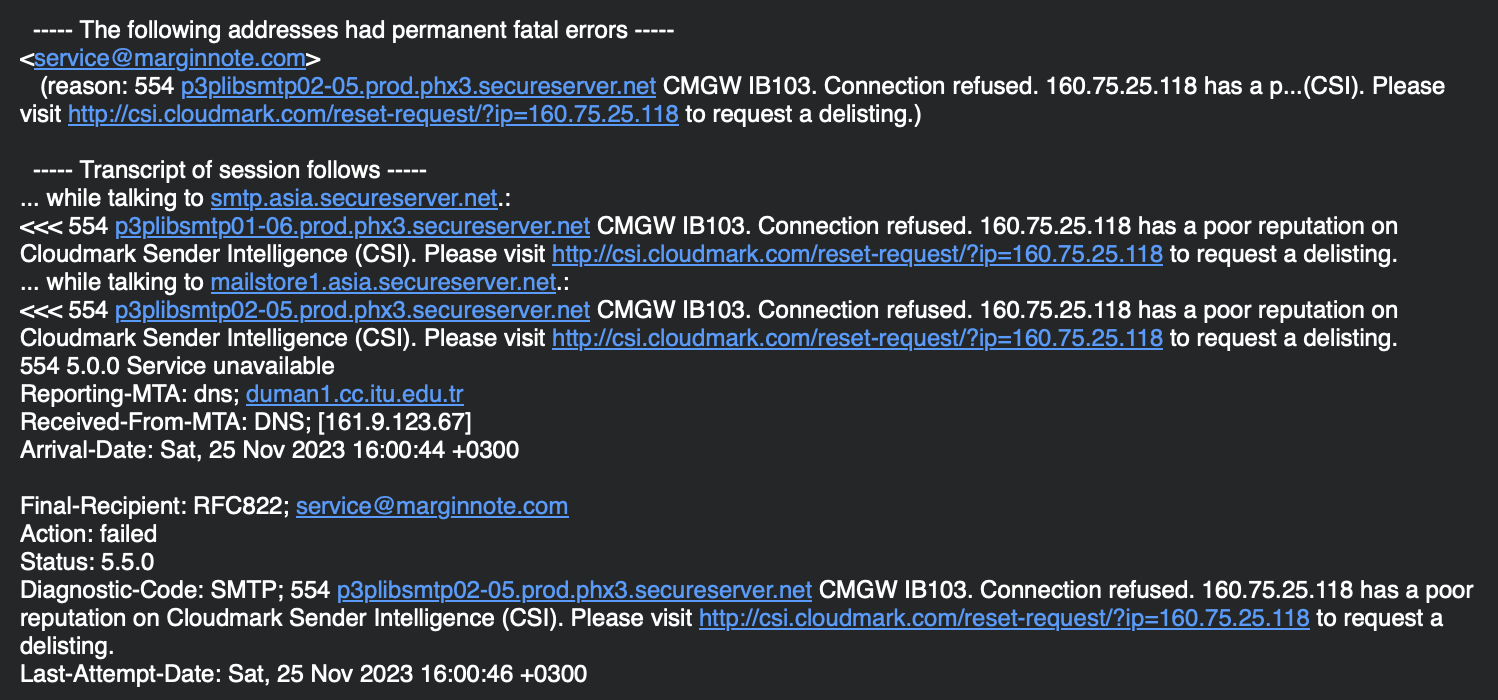
Task: Click p3plibsmtp02-05 server link in the reason line
Action: pos(418,86)
